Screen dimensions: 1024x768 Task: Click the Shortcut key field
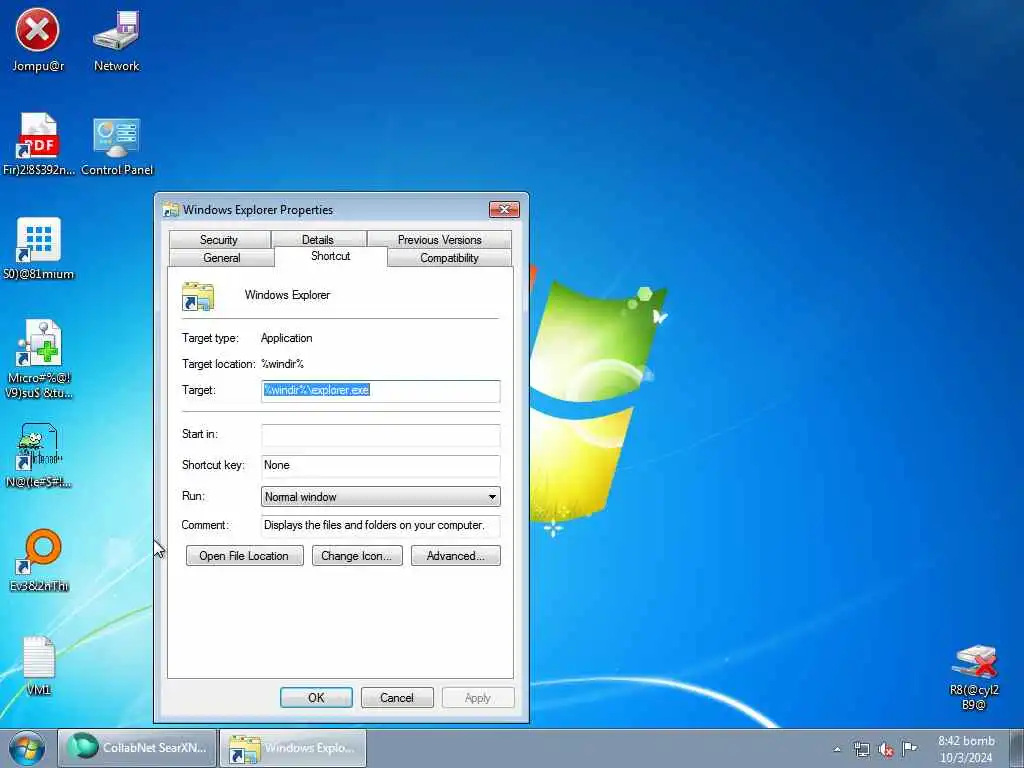[x=381, y=466]
